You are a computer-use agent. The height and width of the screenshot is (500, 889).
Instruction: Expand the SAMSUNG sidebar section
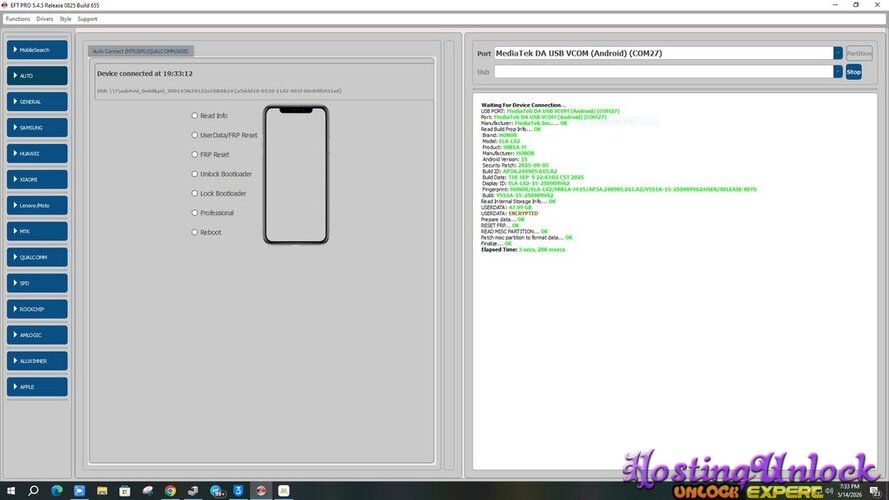37,128
